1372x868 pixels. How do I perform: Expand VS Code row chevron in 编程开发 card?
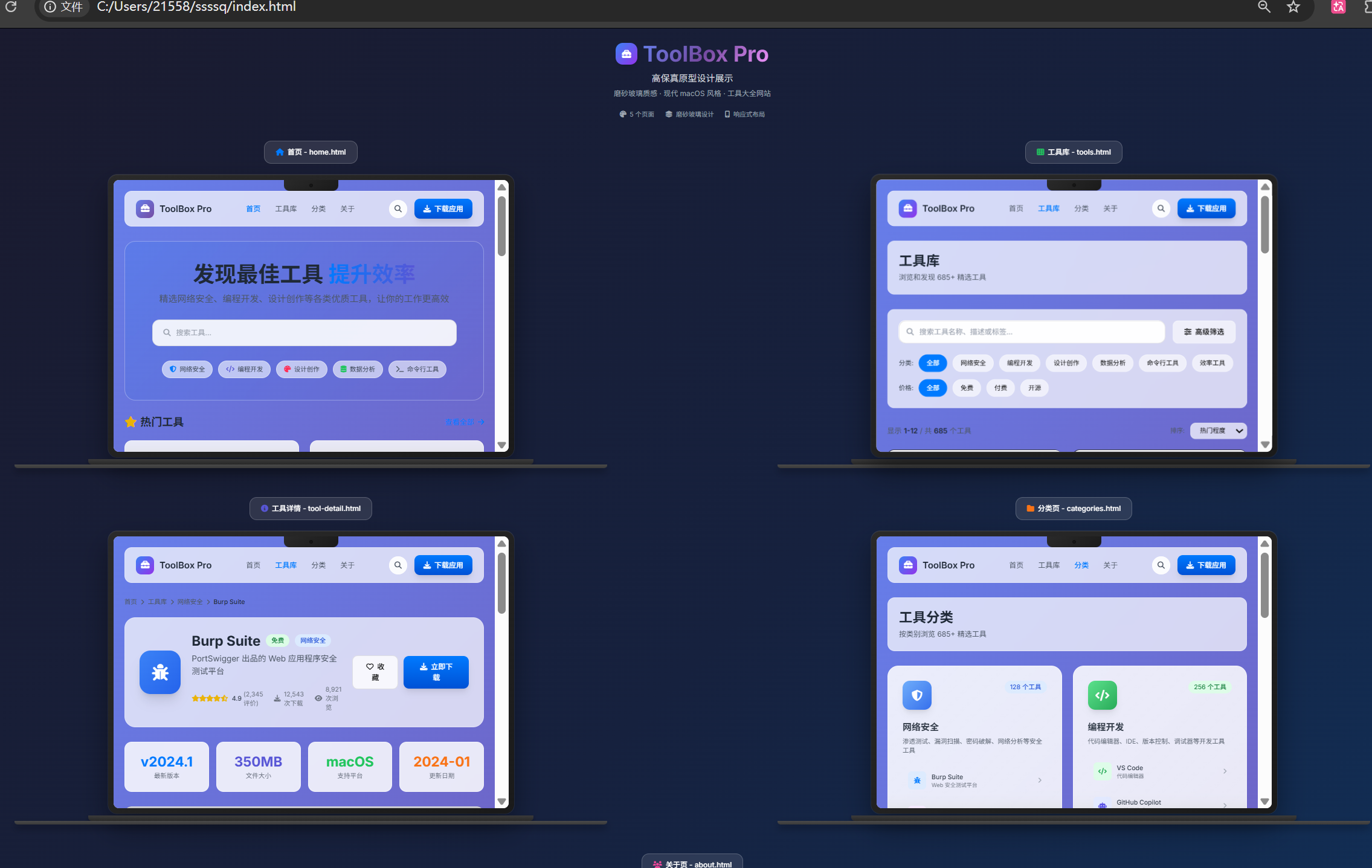[1225, 771]
